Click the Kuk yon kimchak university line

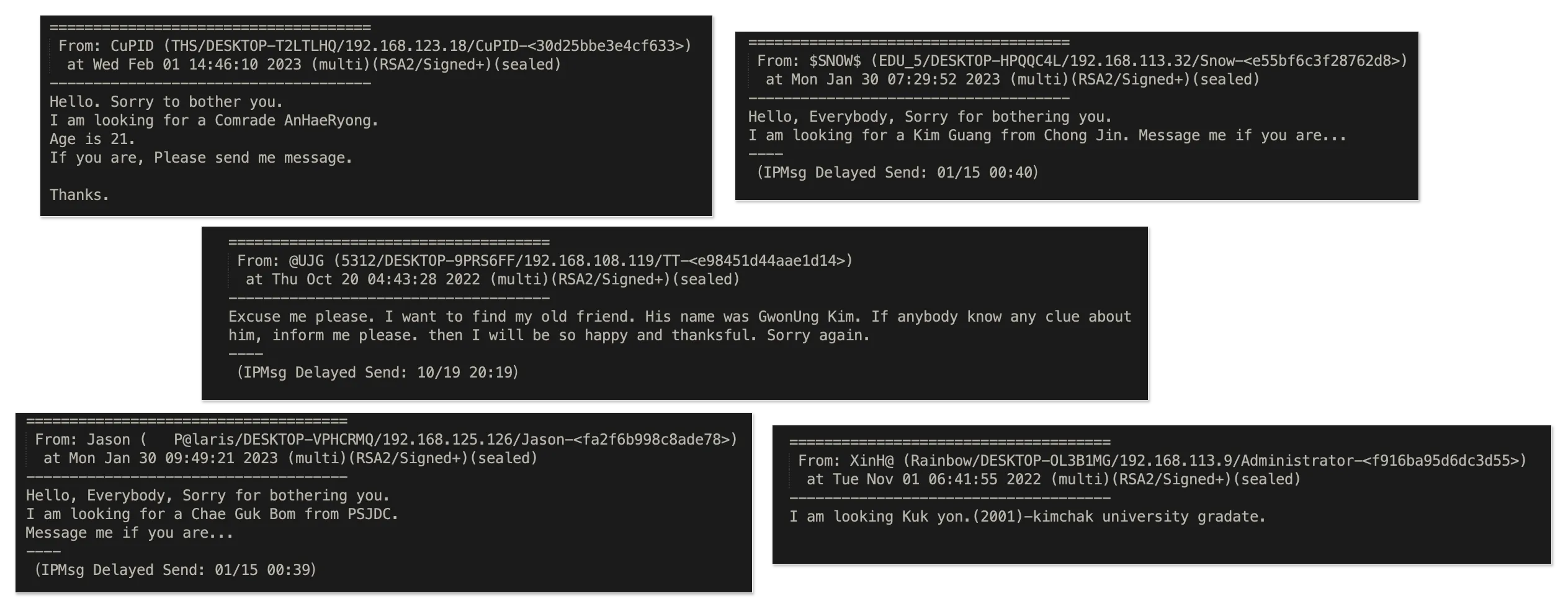point(1027,517)
